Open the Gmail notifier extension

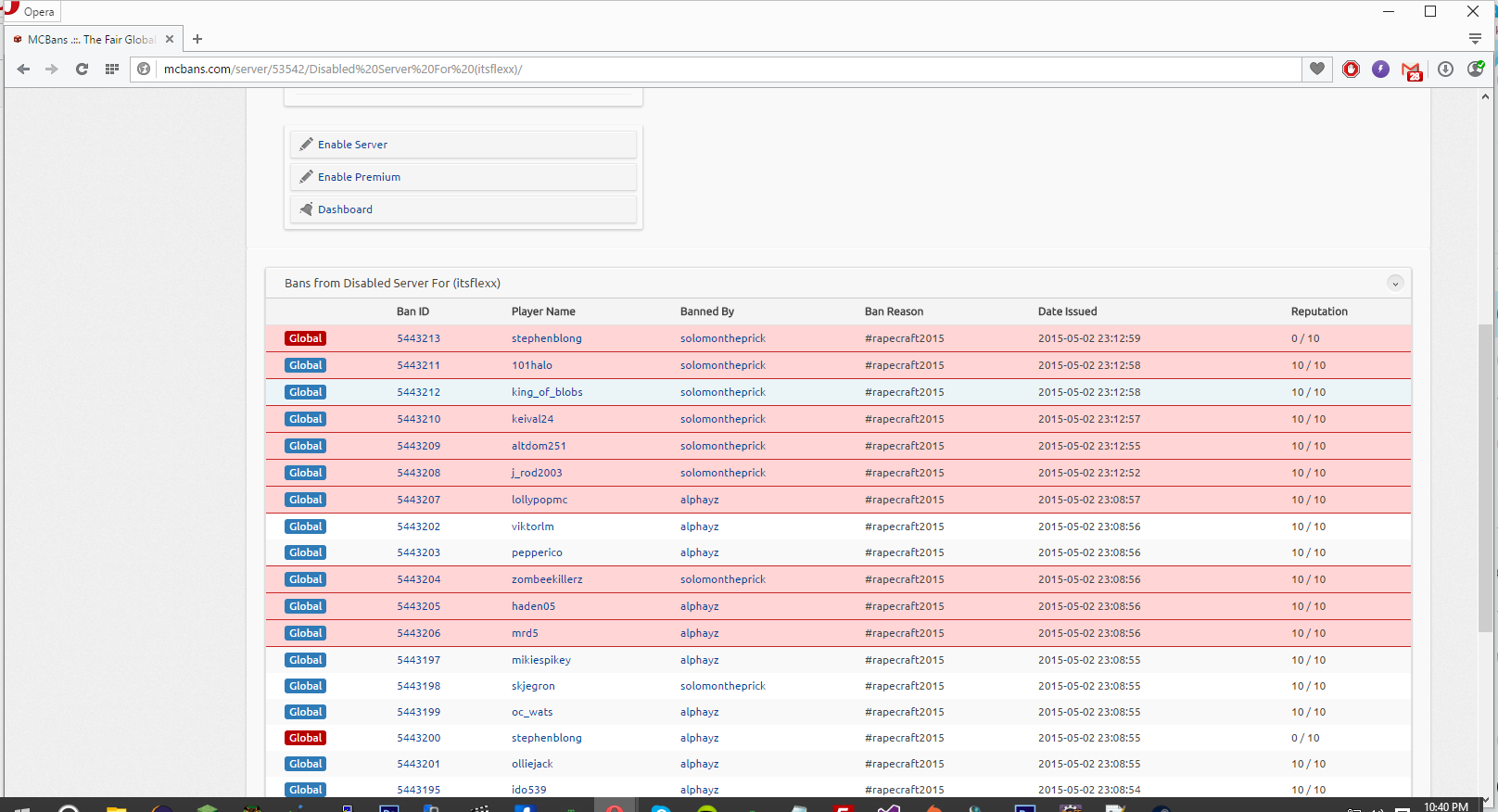pos(1412,70)
